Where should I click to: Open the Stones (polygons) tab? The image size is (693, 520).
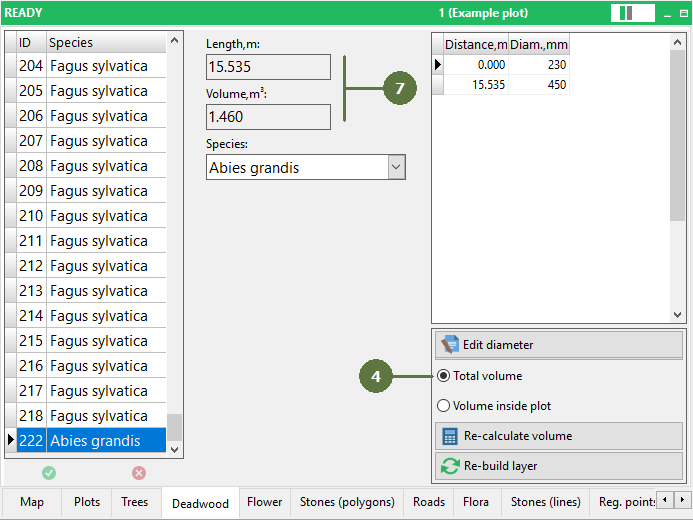[347, 502]
